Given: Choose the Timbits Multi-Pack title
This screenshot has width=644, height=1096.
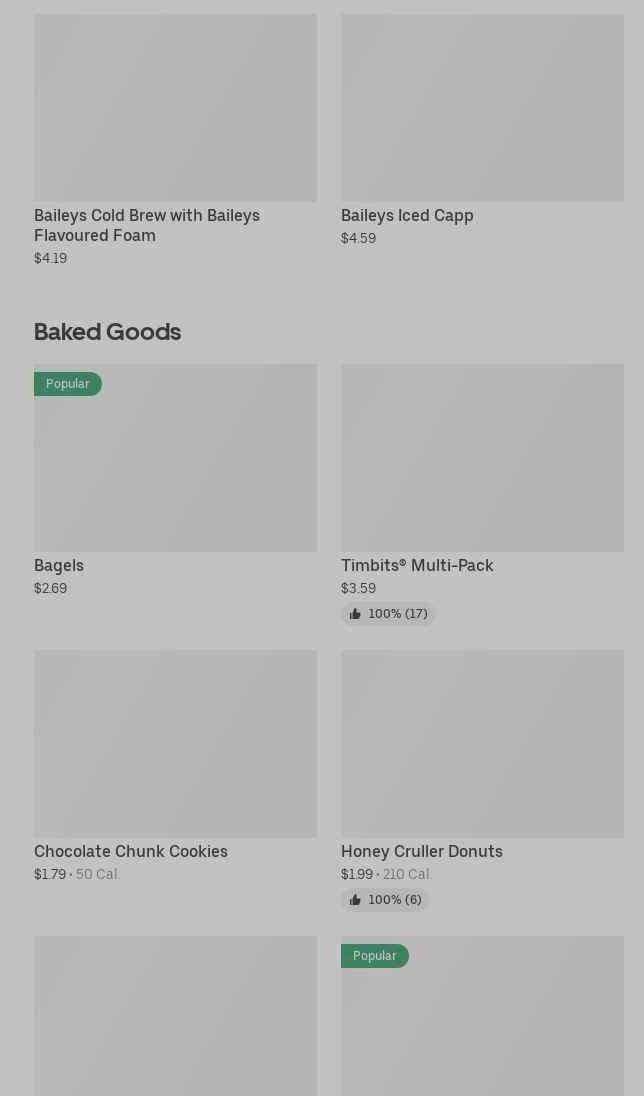Looking at the screenshot, I should 417,565.
